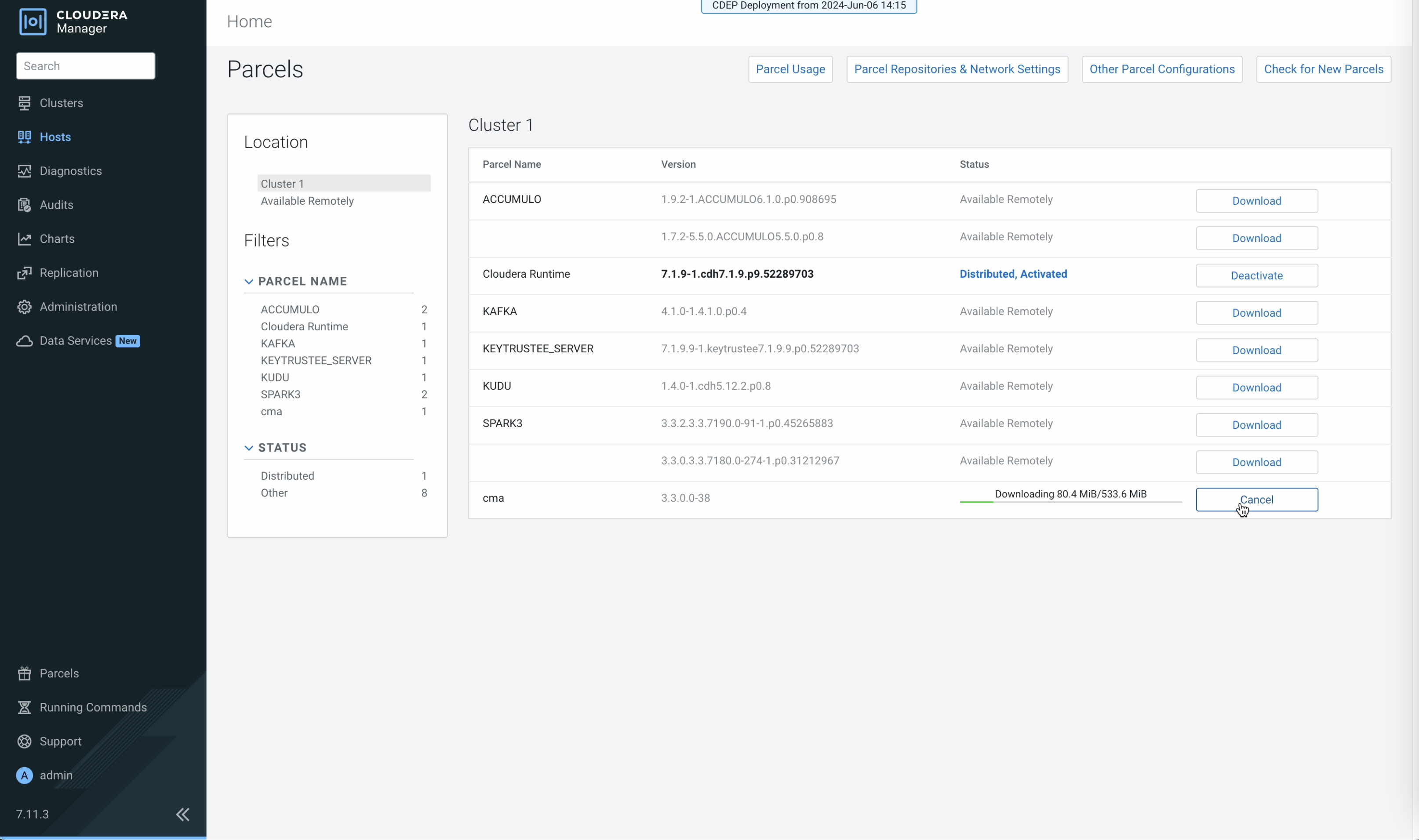Click the Administration gear icon
Screen dimensions: 1419x840
pos(24,307)
